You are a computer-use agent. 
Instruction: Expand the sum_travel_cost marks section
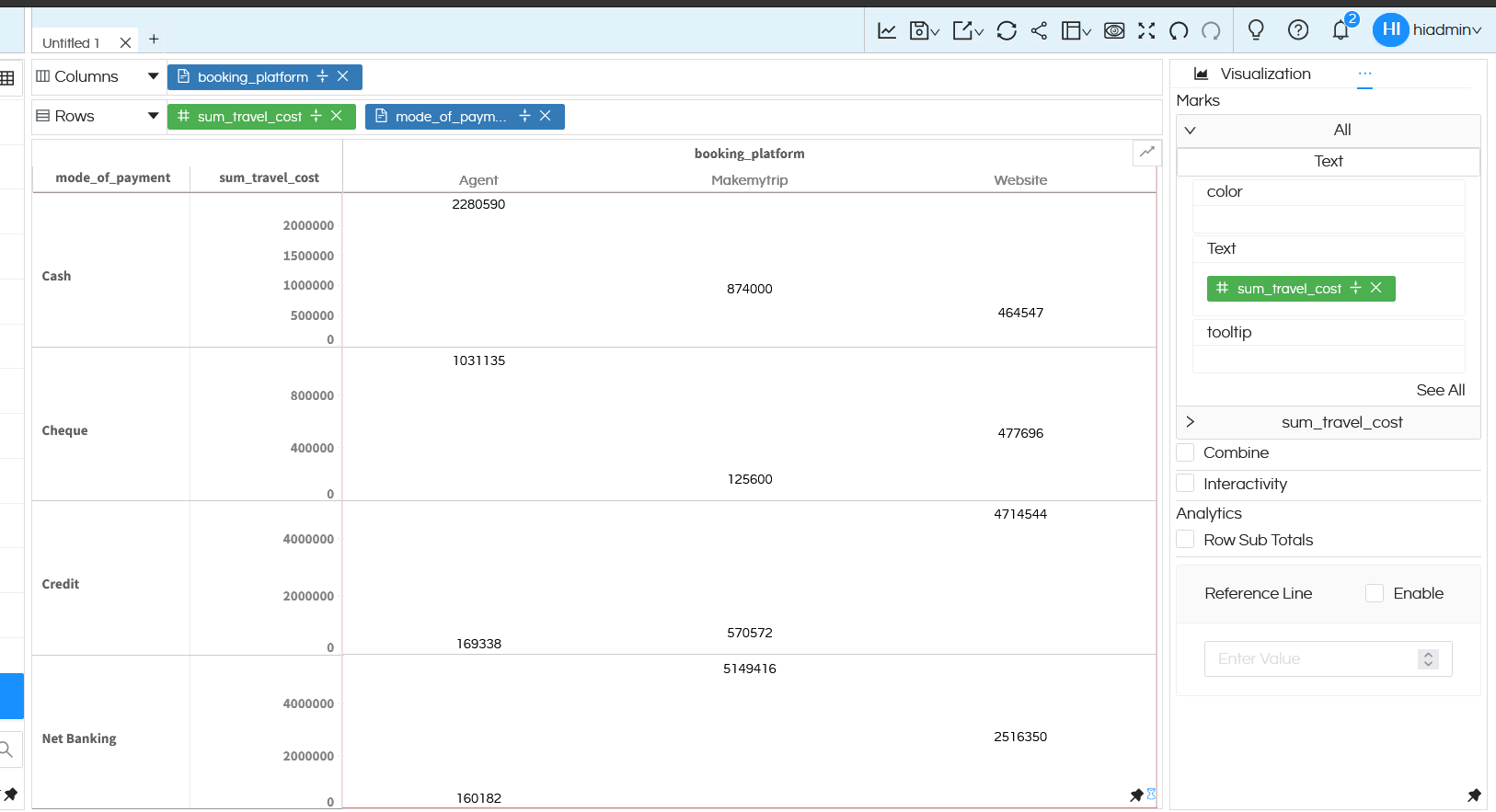(1190, 422)
